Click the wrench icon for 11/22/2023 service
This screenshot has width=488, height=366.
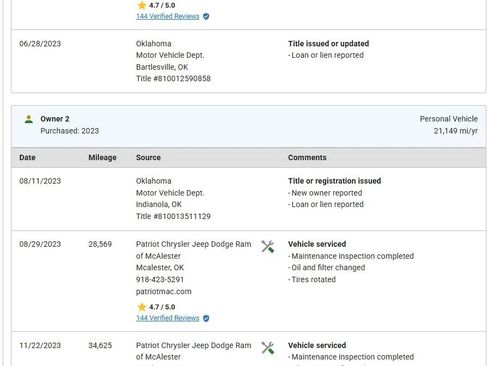268,348
